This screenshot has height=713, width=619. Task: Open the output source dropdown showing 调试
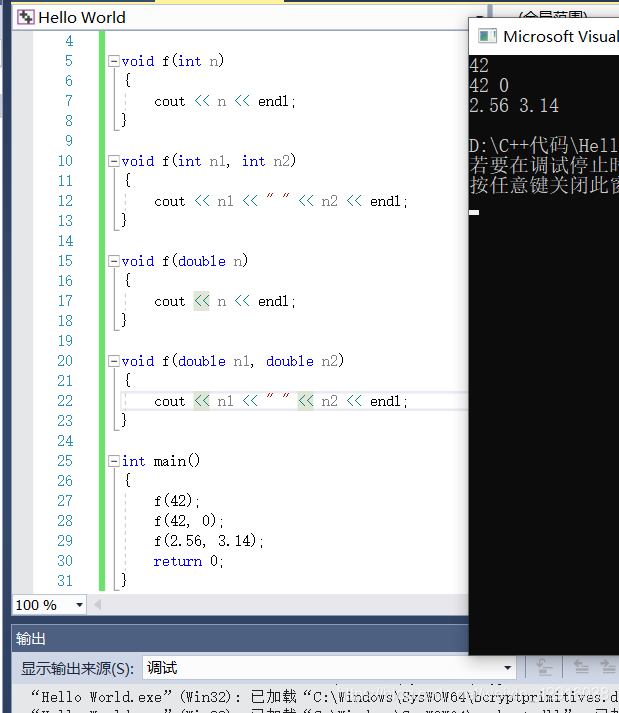pos(329,668)
